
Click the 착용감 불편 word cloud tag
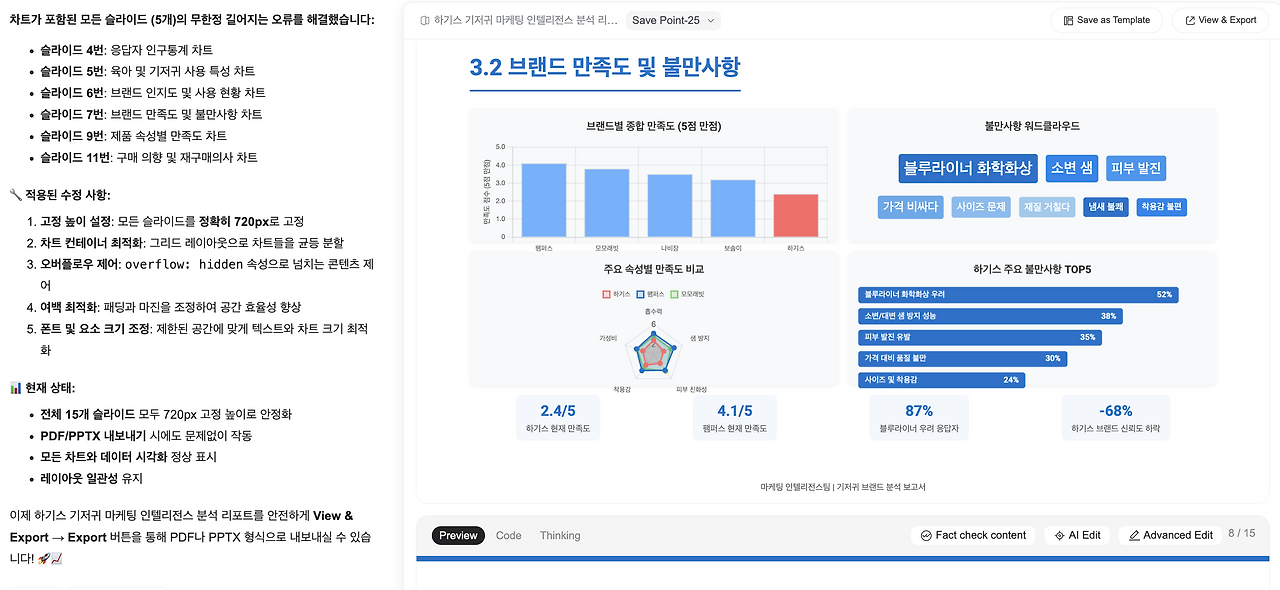[x=1162, y=207]
